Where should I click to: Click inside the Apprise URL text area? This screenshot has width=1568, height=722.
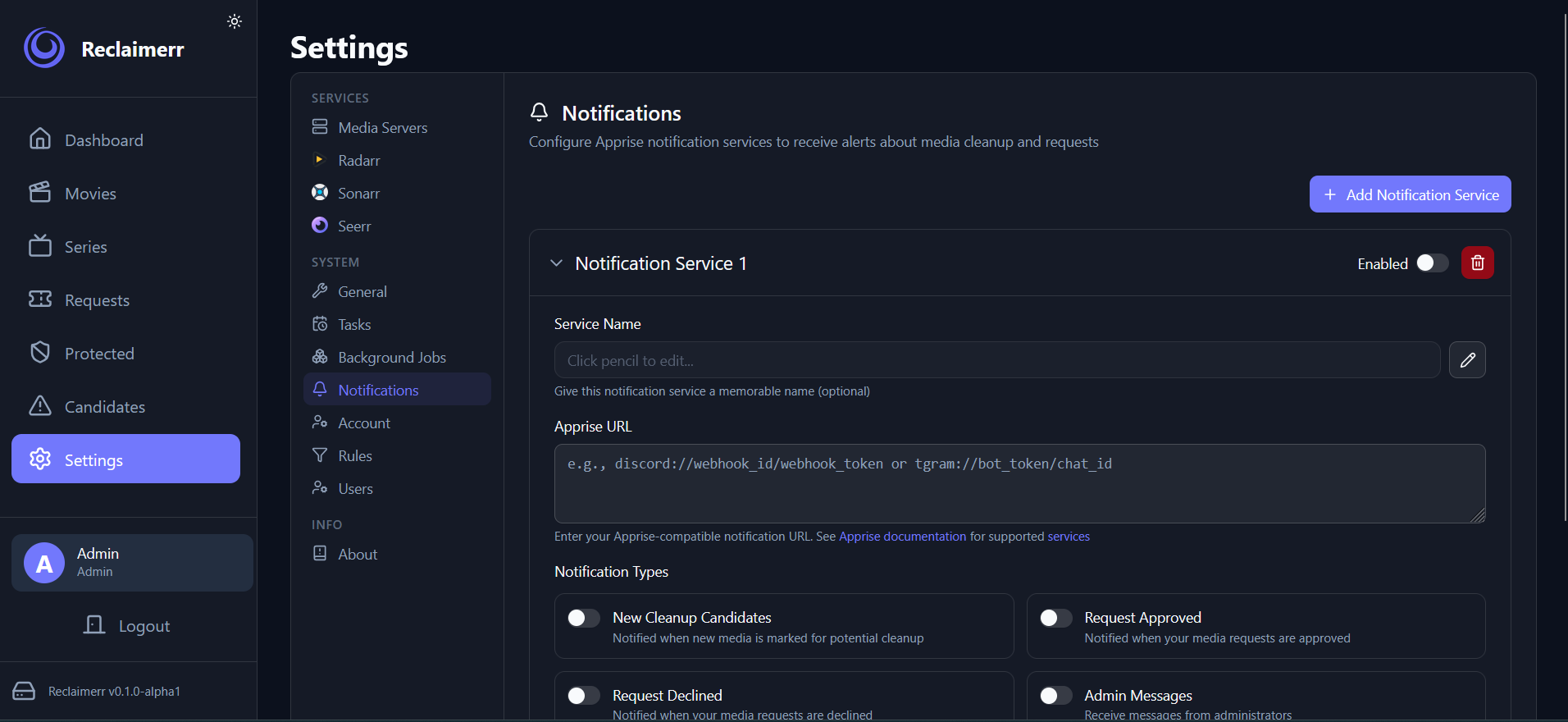coord(1019,483)
